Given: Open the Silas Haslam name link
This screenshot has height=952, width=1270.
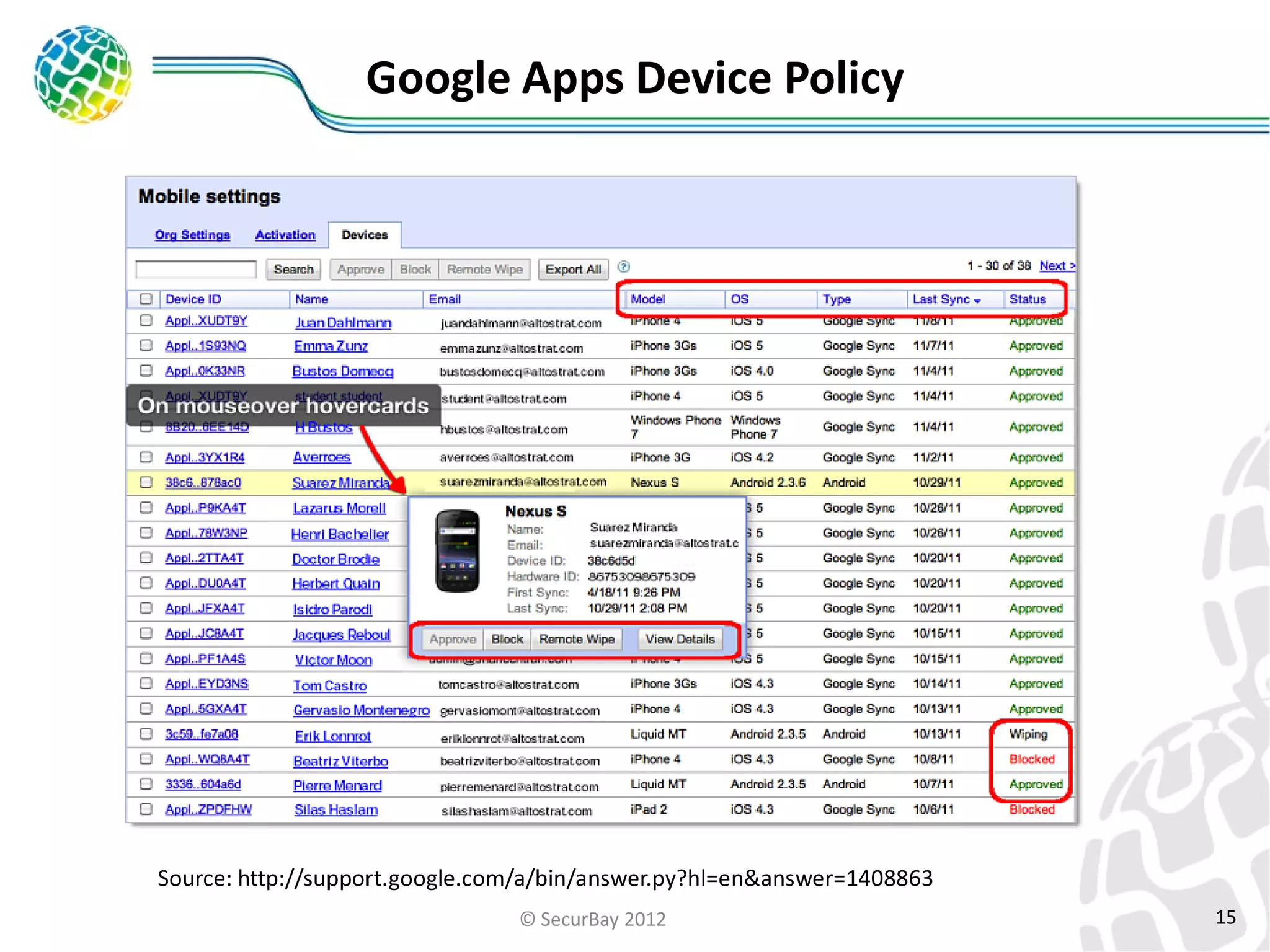Looking at the screenshot, I should pos(336,810).
